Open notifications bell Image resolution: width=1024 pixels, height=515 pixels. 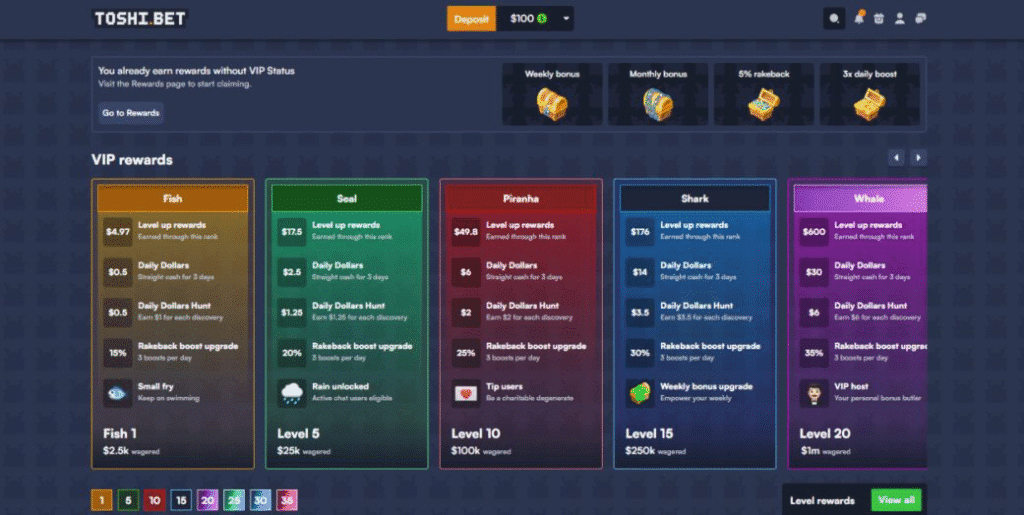(x=858, y=19)
